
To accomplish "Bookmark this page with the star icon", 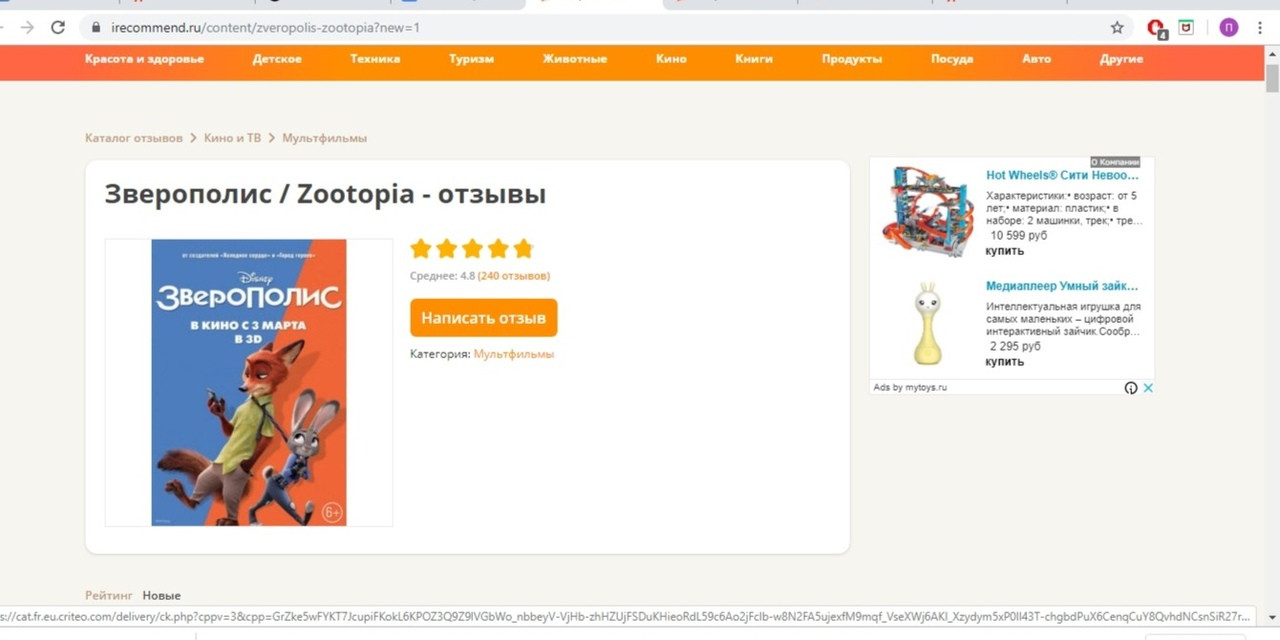I will tap(1117, 28).
